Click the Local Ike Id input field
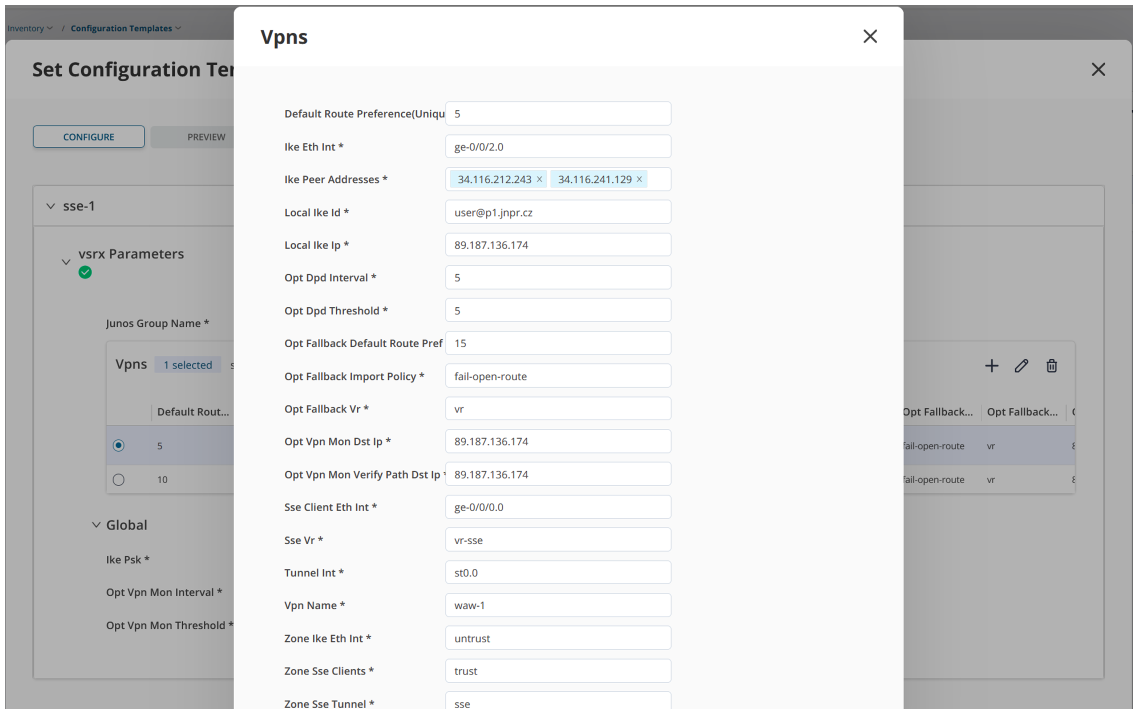The width and height of the screenshot is (1139, 711). pos(558,212)
